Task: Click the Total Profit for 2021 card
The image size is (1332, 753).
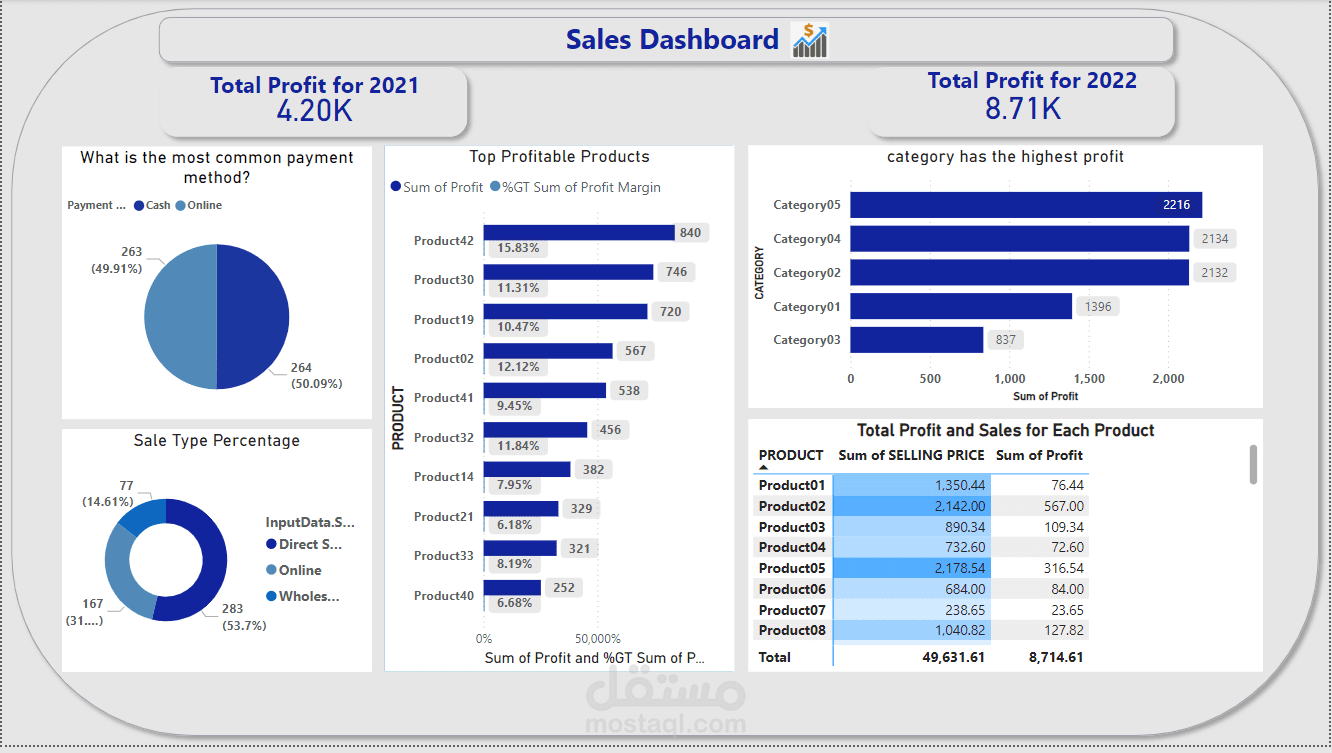Action: 314,100
